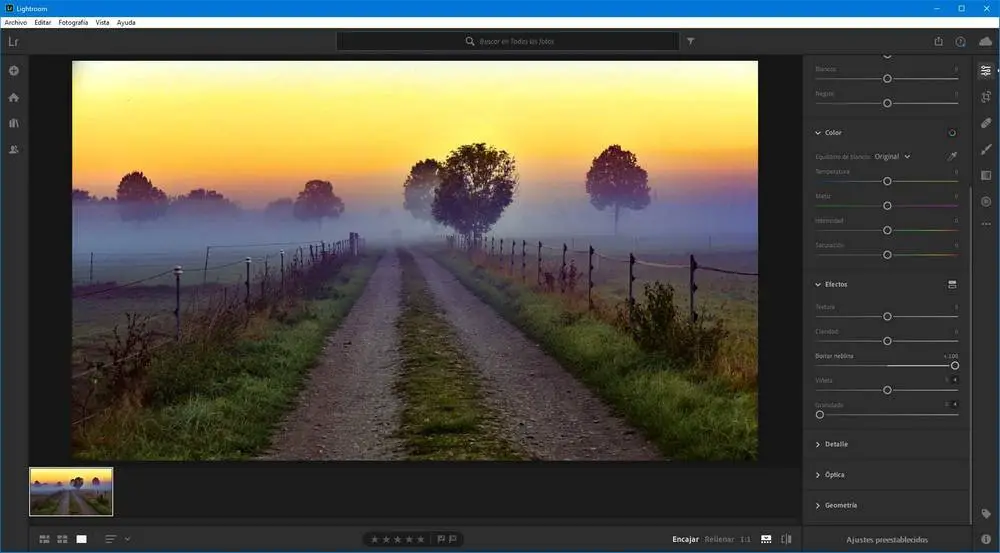Toggle show original before/after icon

click(x=786, y=539)
